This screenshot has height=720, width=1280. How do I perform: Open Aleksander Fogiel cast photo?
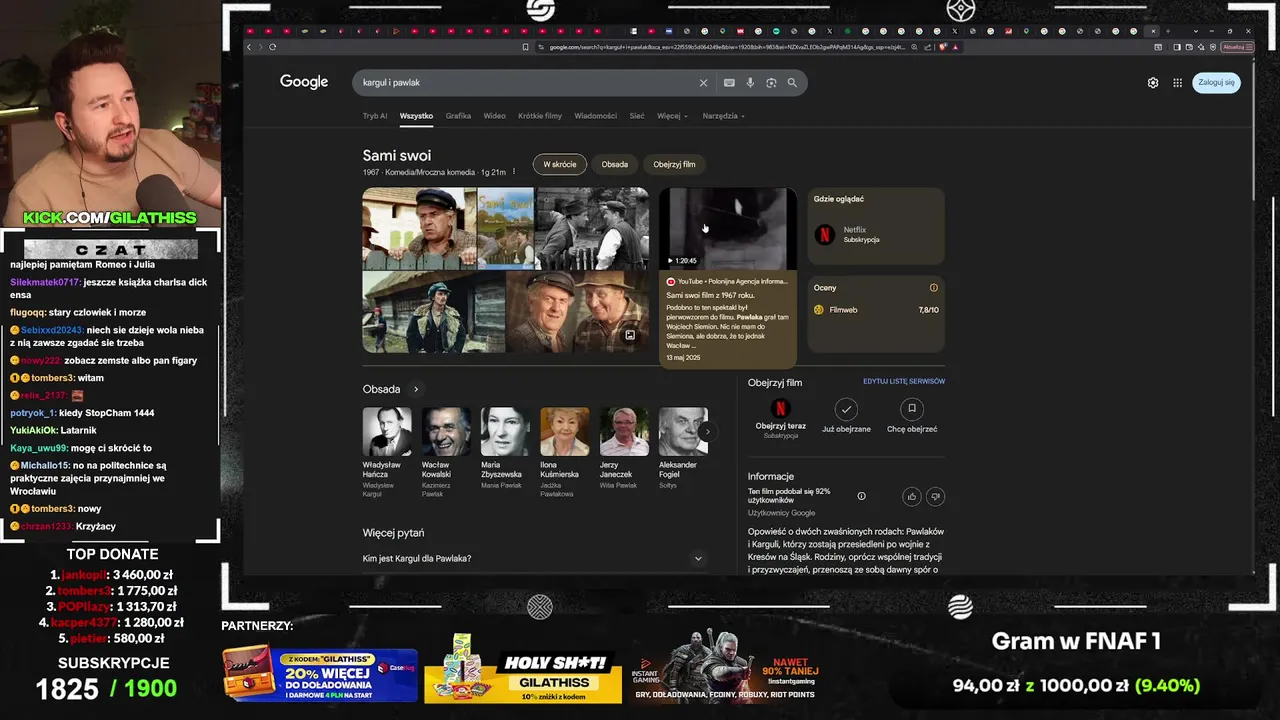(683, 431)
